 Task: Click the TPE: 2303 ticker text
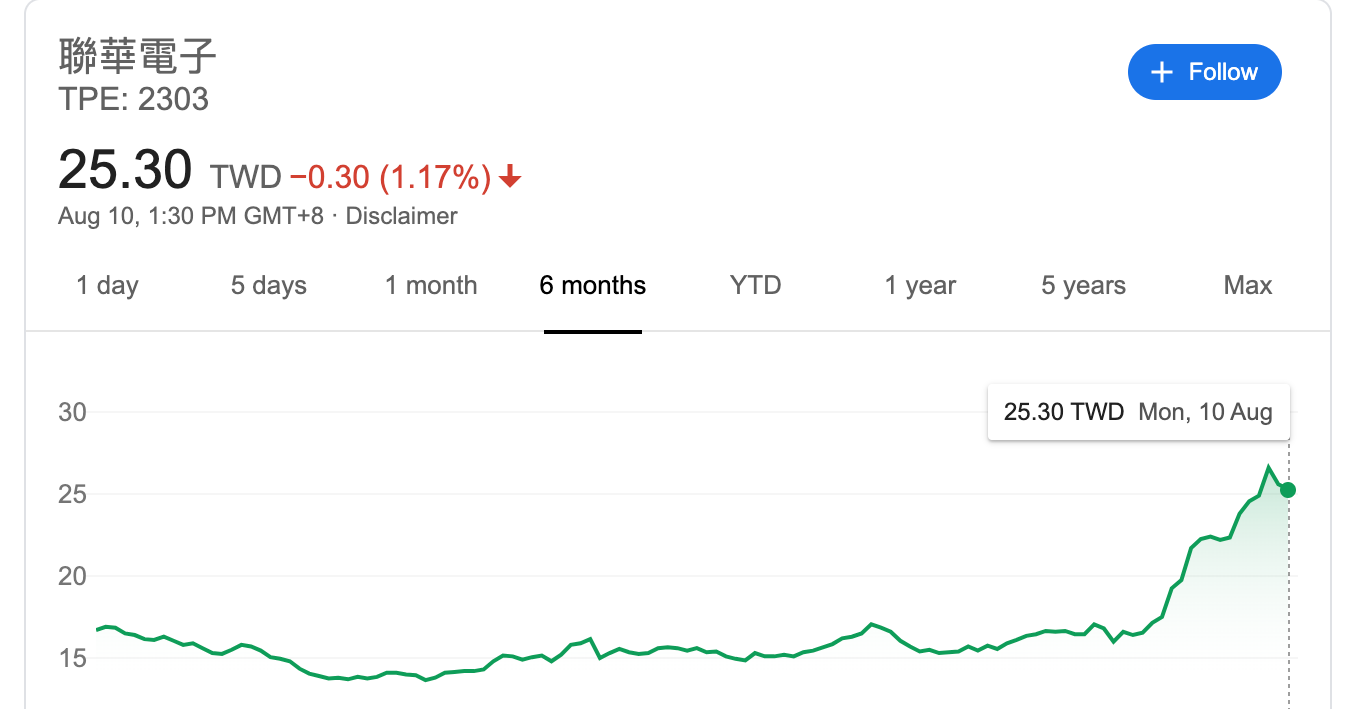(x=133, y=99)
